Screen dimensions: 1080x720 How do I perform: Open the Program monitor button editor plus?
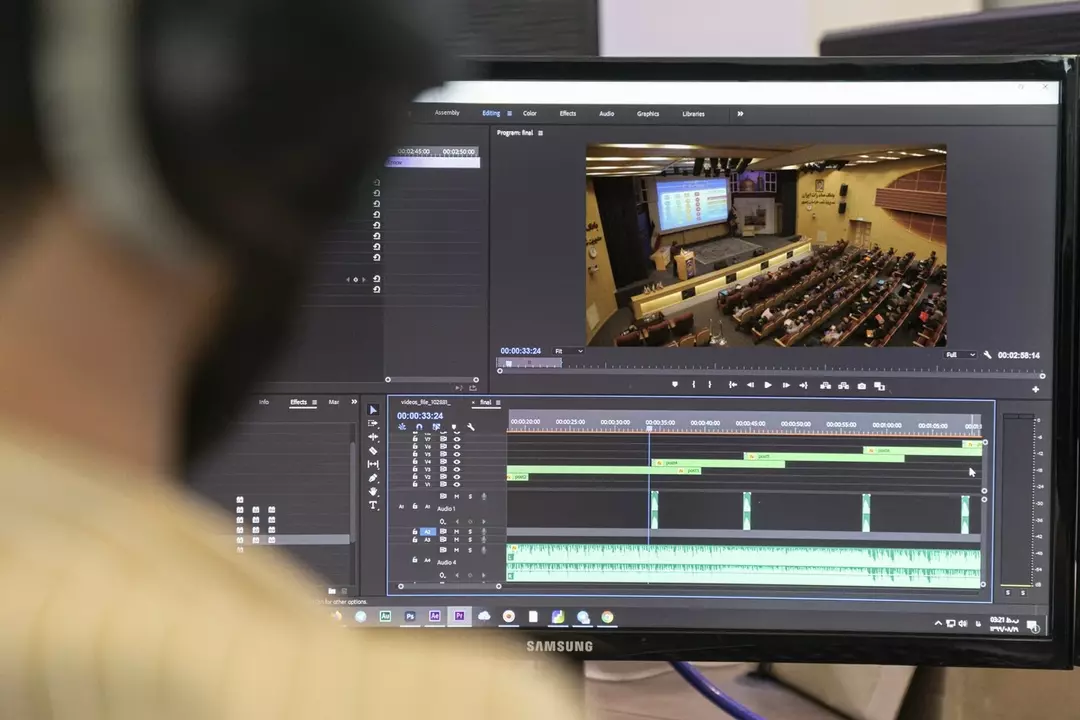[x=1035, y=389]
